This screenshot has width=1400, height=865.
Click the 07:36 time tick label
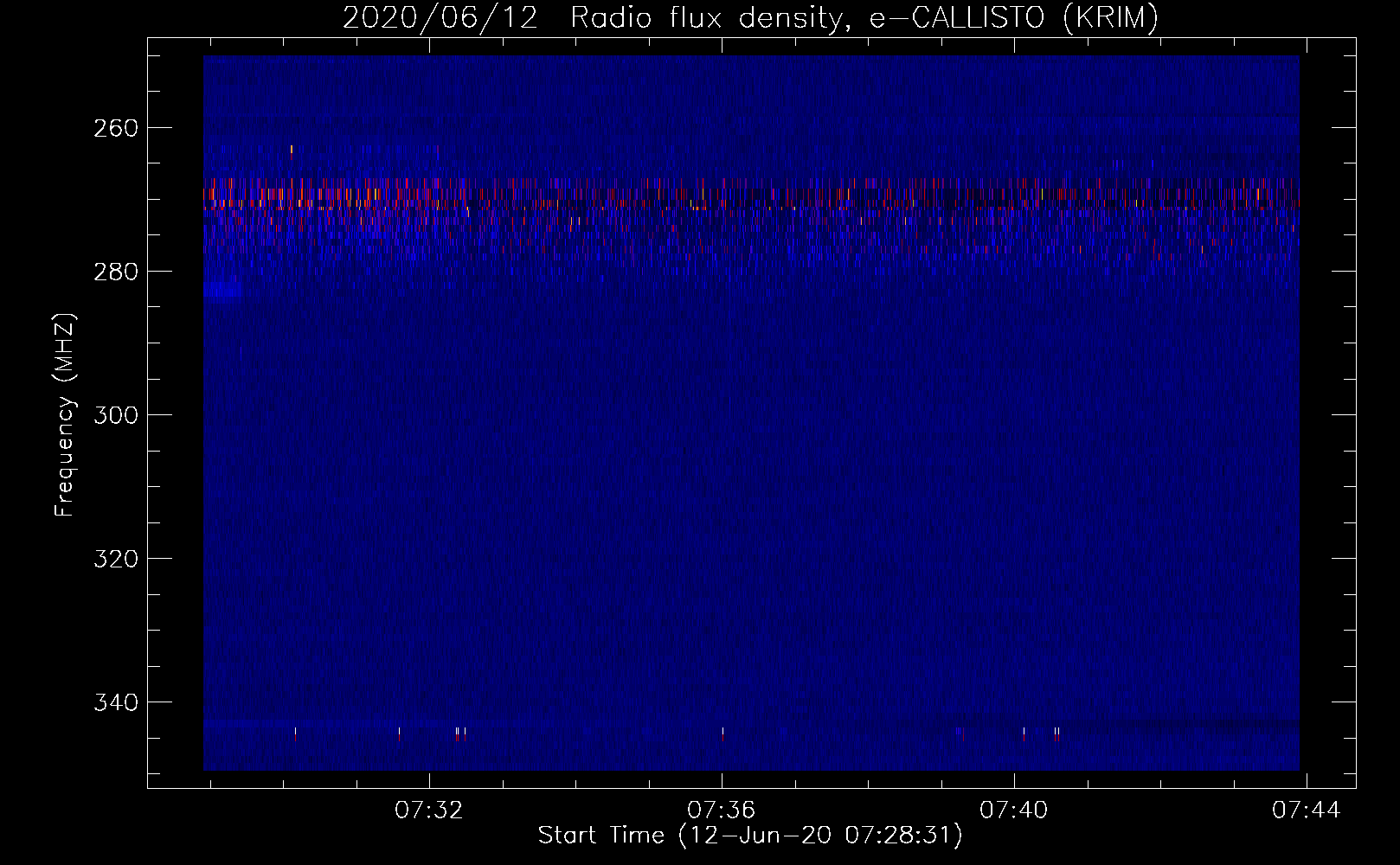click(x=722, y=810)
